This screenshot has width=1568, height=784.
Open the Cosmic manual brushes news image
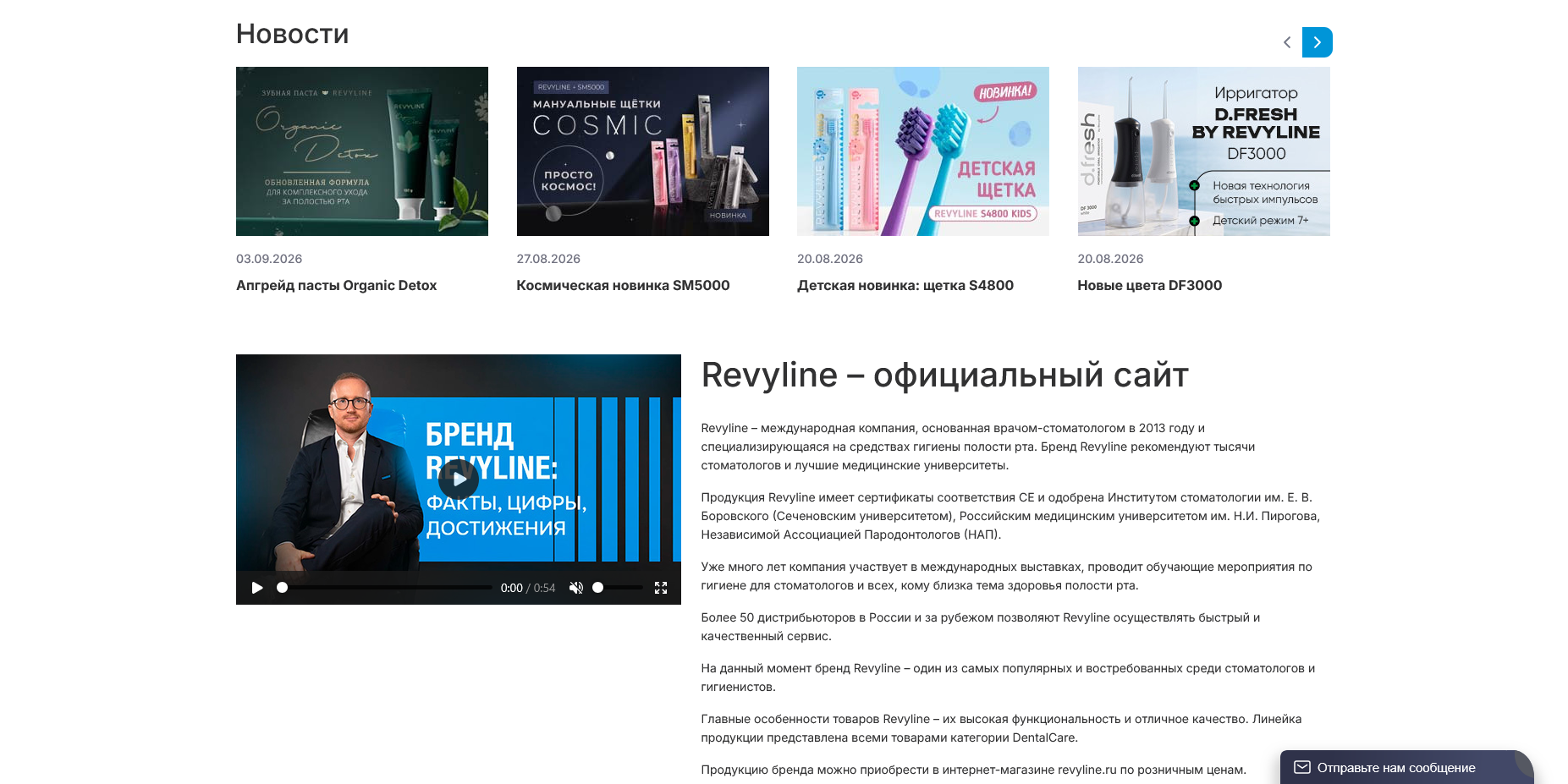[643, 151]
